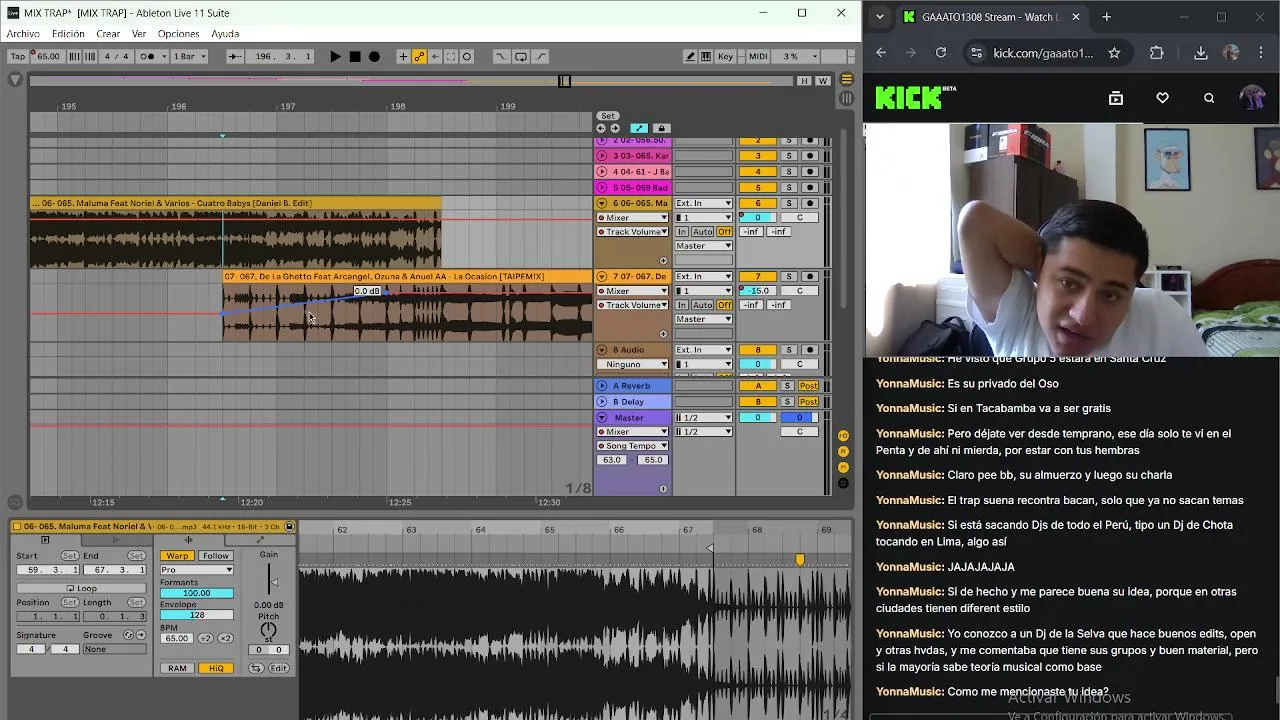
Task: Open track 7 Track Volume automation dropdown
Action: [x=632, y=305]
